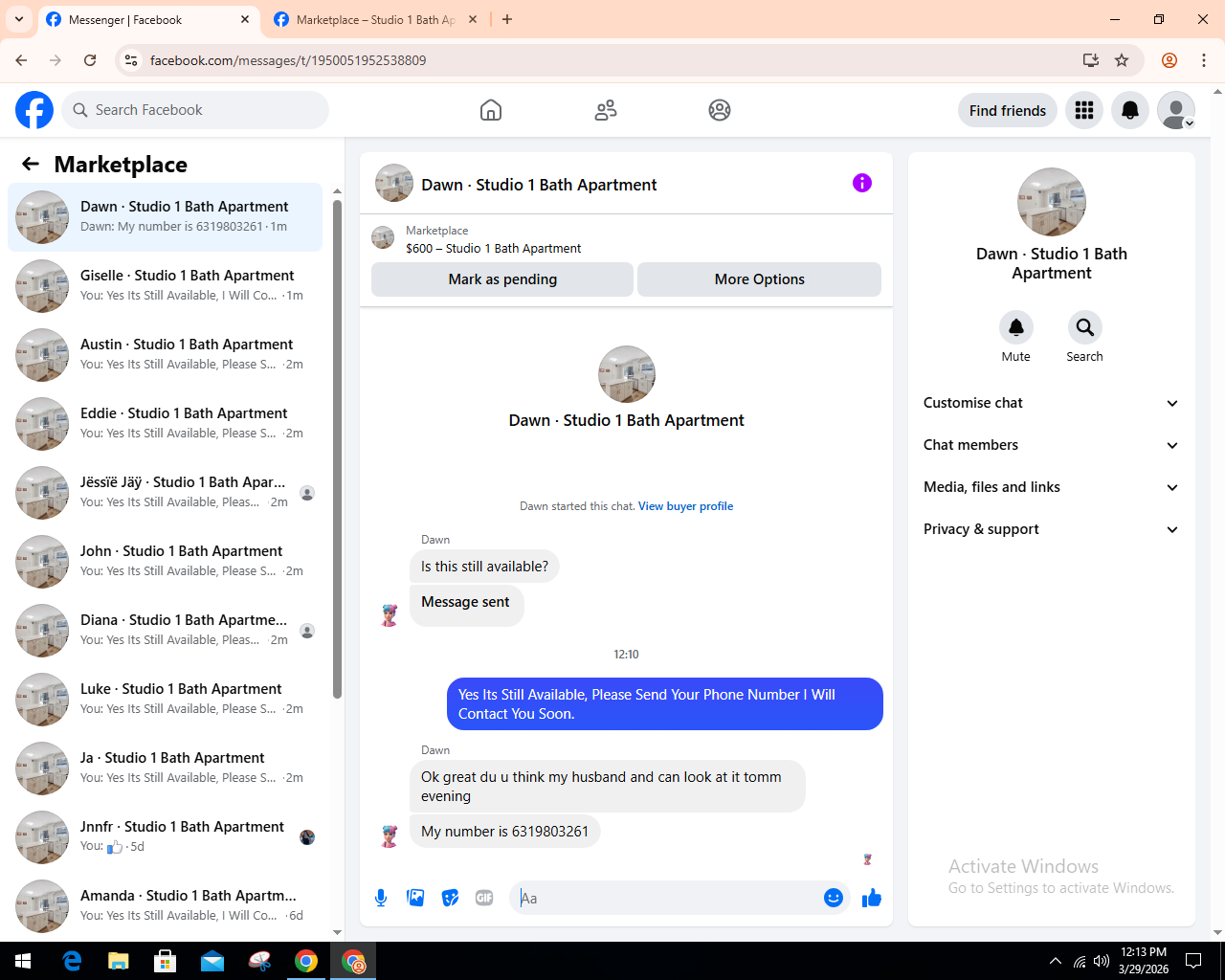This screenshot has width=1225, height=980.
Task: Expand Media, files and links section
Action: [1051, 487]
